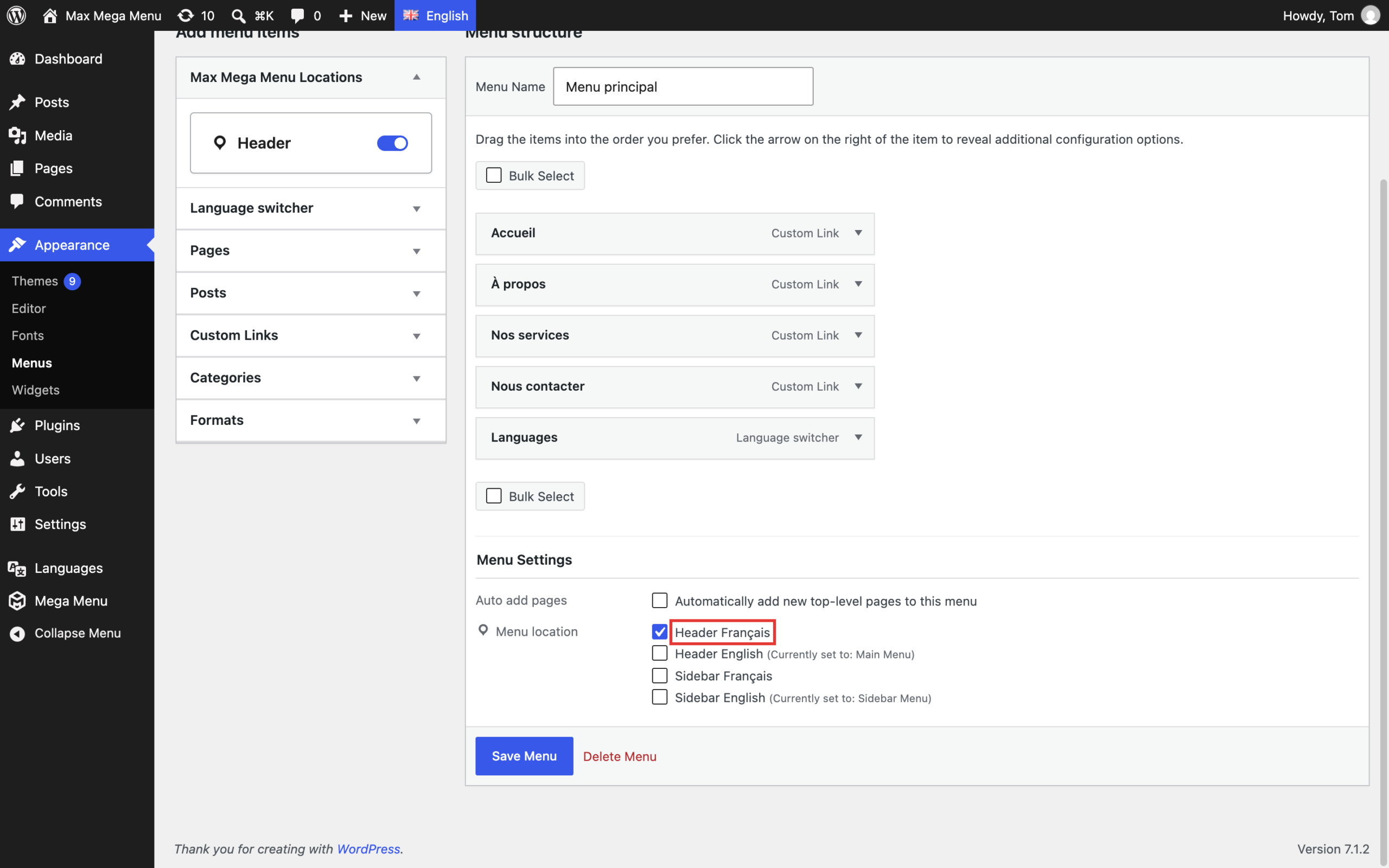Expand the Language switcher panel
This screenshot has height=868, width=1389.
(x=417, y=208)
